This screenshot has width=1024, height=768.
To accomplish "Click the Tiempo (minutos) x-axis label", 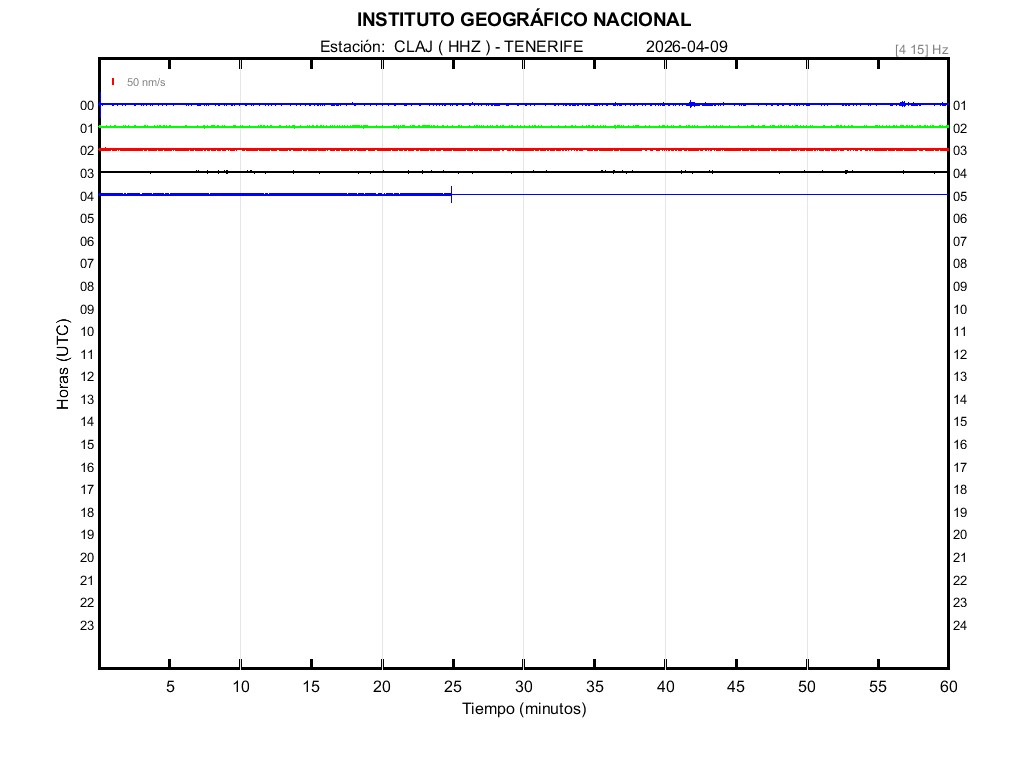I will [x=523, y=709].
